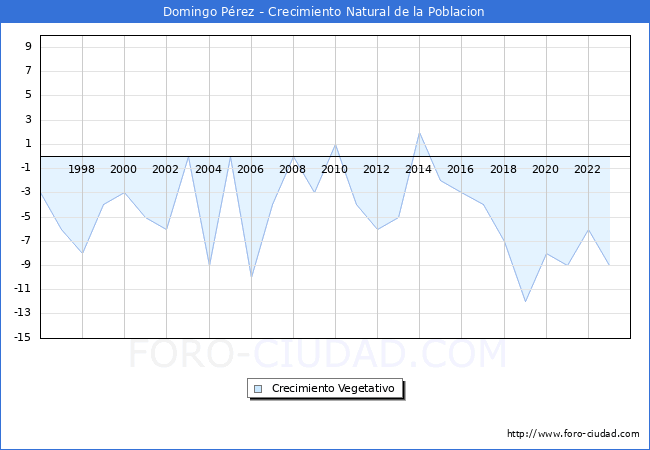This screenshot has height=450, width=650.
Task: Click the 2006 x-axis label
Action: point(250,169)
